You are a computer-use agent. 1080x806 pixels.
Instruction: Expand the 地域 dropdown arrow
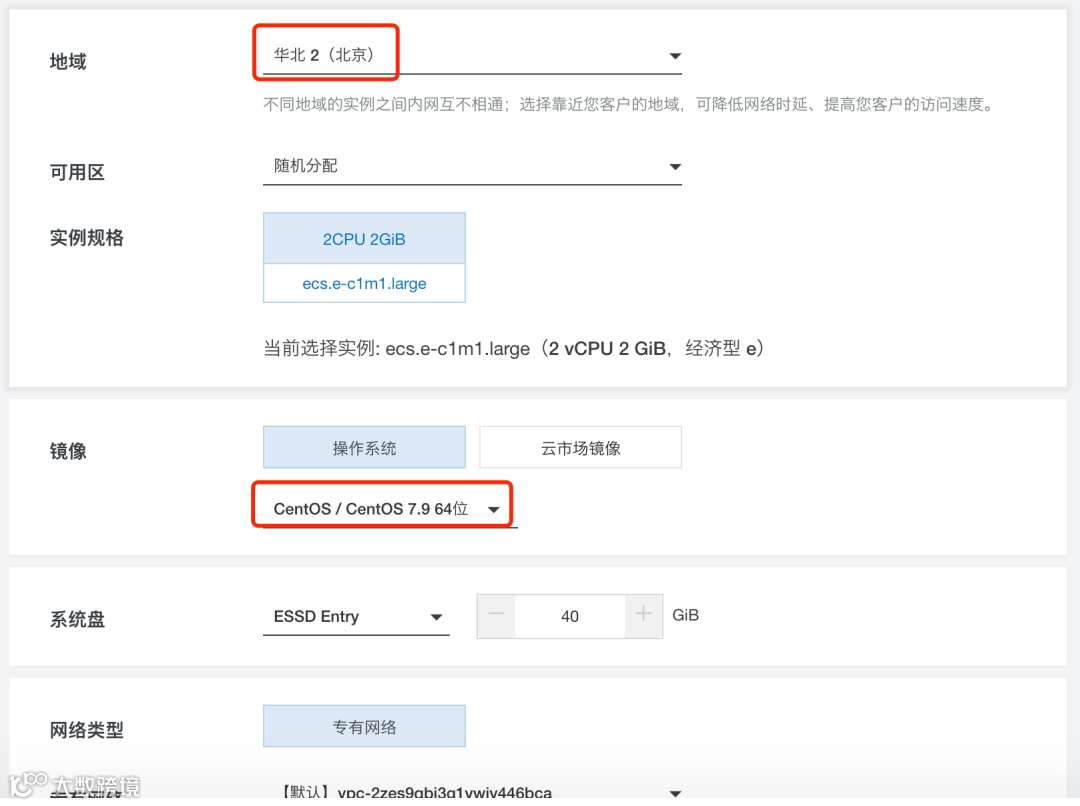675,56
